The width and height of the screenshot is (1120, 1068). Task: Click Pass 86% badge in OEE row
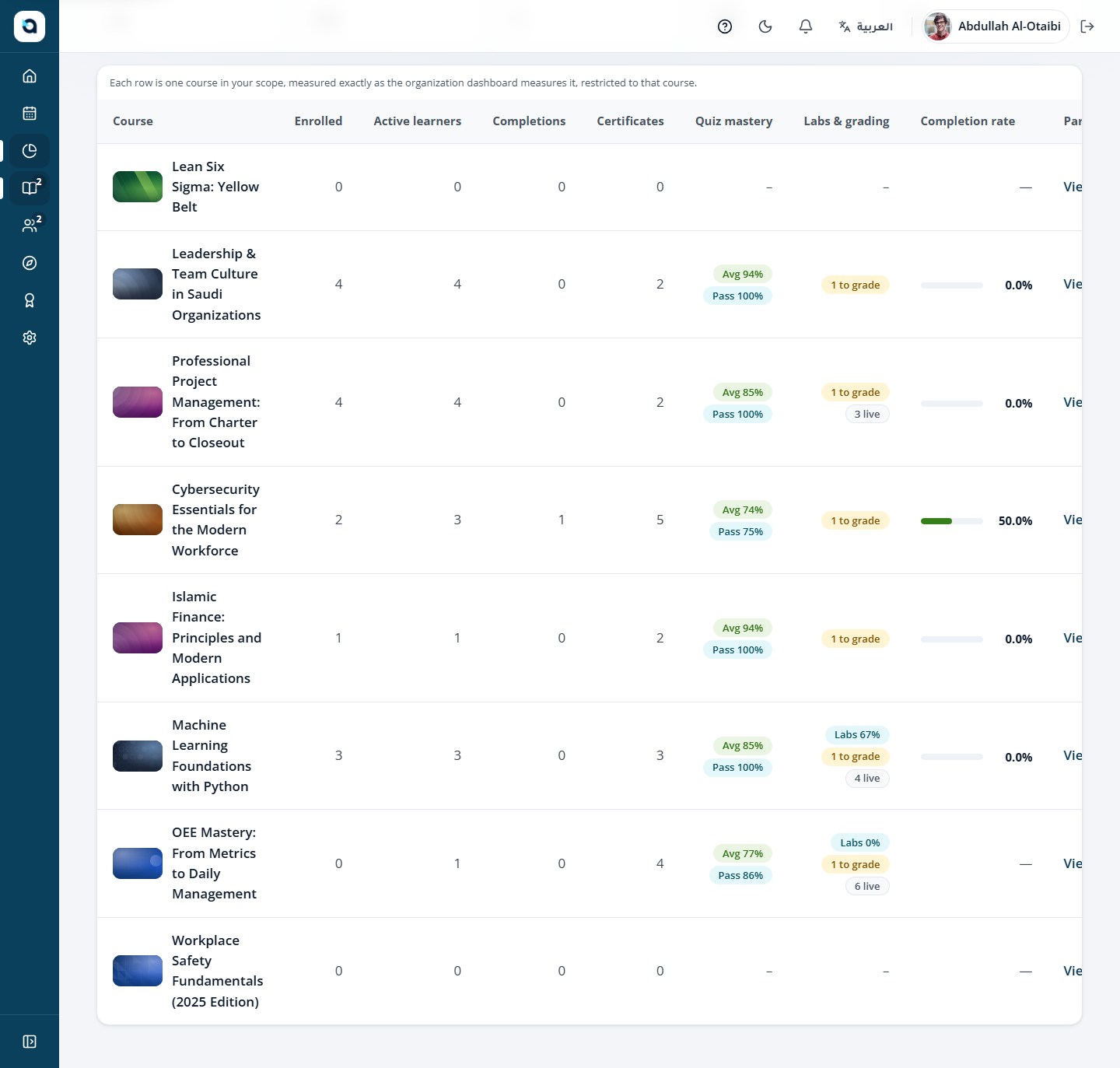[x=740, y=876]
